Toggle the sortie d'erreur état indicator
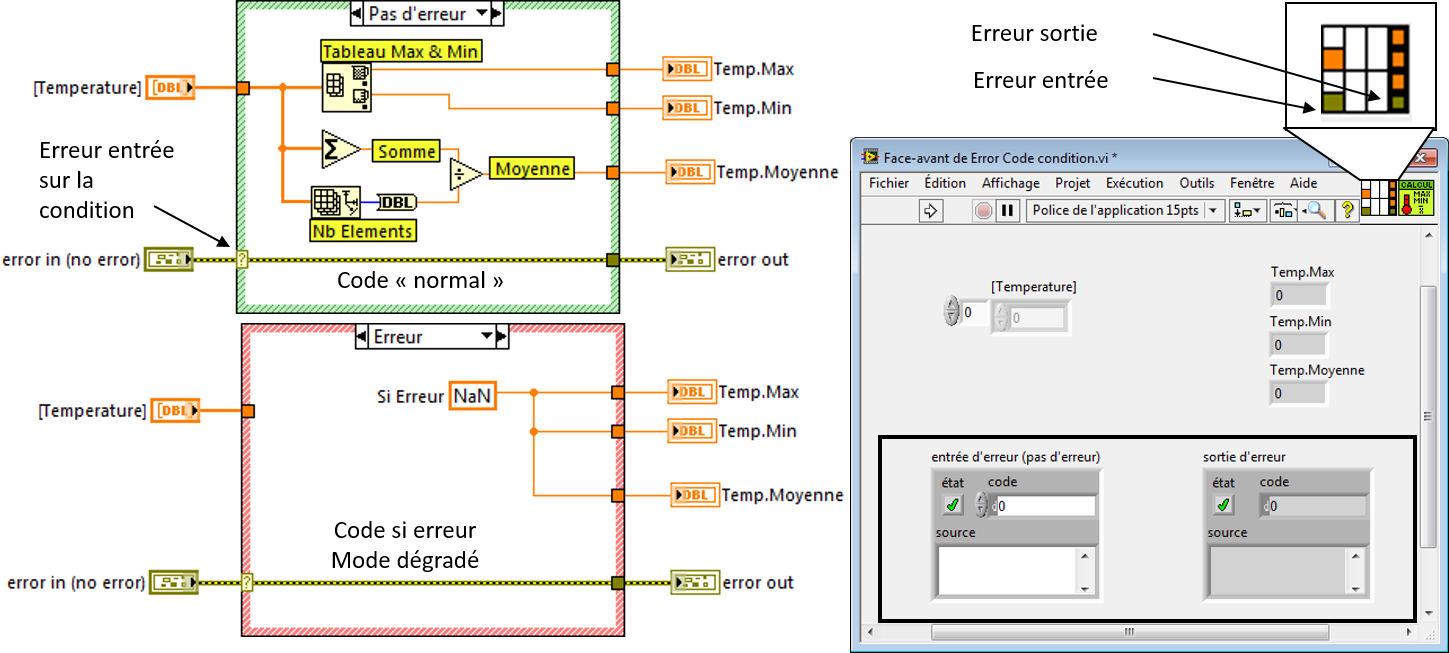This screenshot has width=1449, height=653. pos(1223,505)
